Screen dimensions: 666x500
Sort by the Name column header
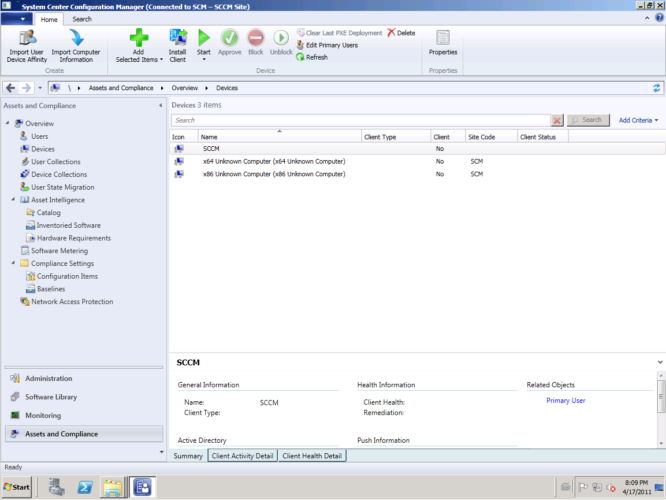click(x=279, y=137)
